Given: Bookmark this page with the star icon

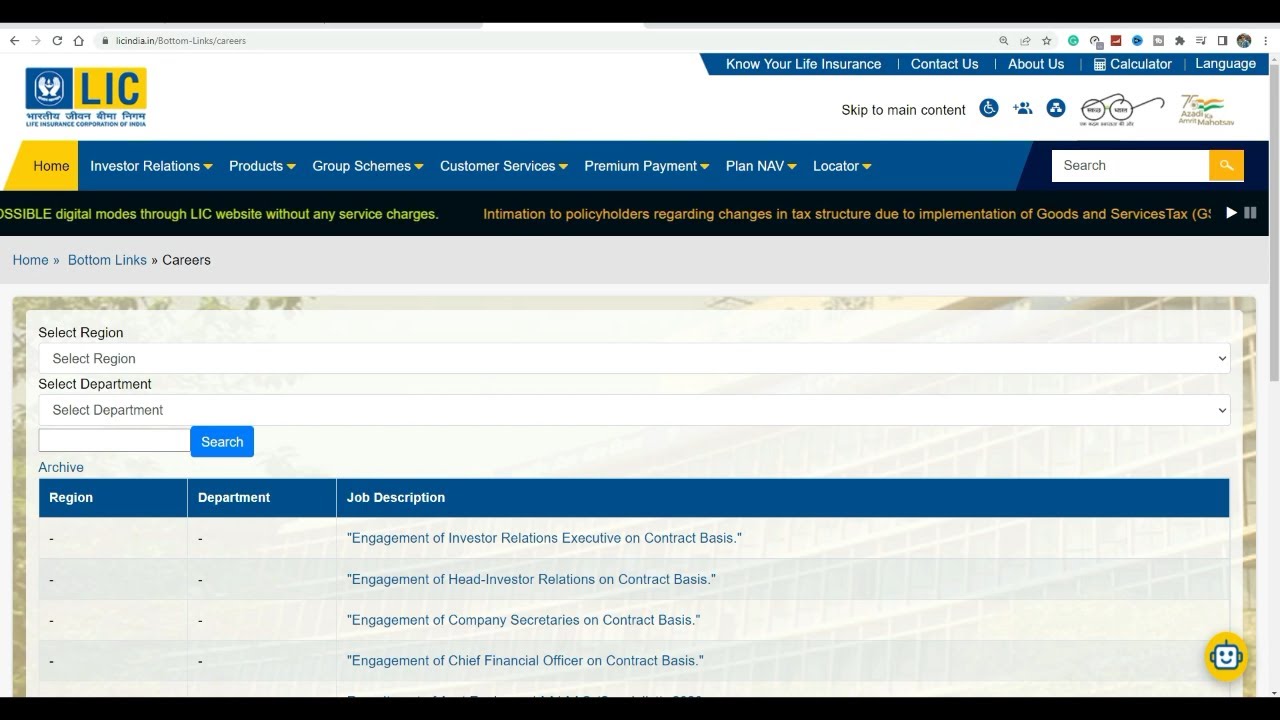Looking at the screenshot, I should pyautogui.click(x=1047, y=41).
